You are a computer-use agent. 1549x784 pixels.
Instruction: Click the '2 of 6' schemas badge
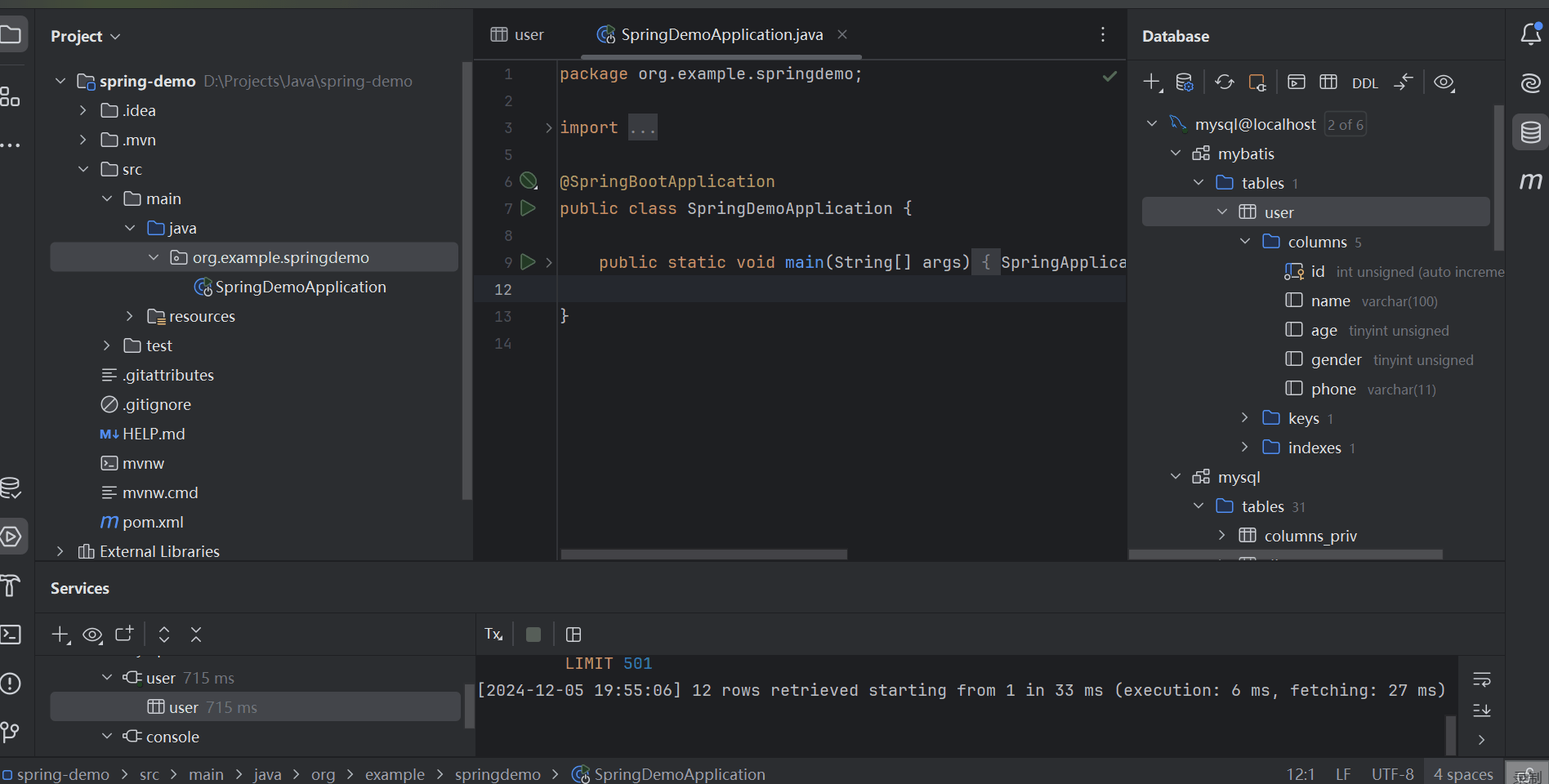1345,125
